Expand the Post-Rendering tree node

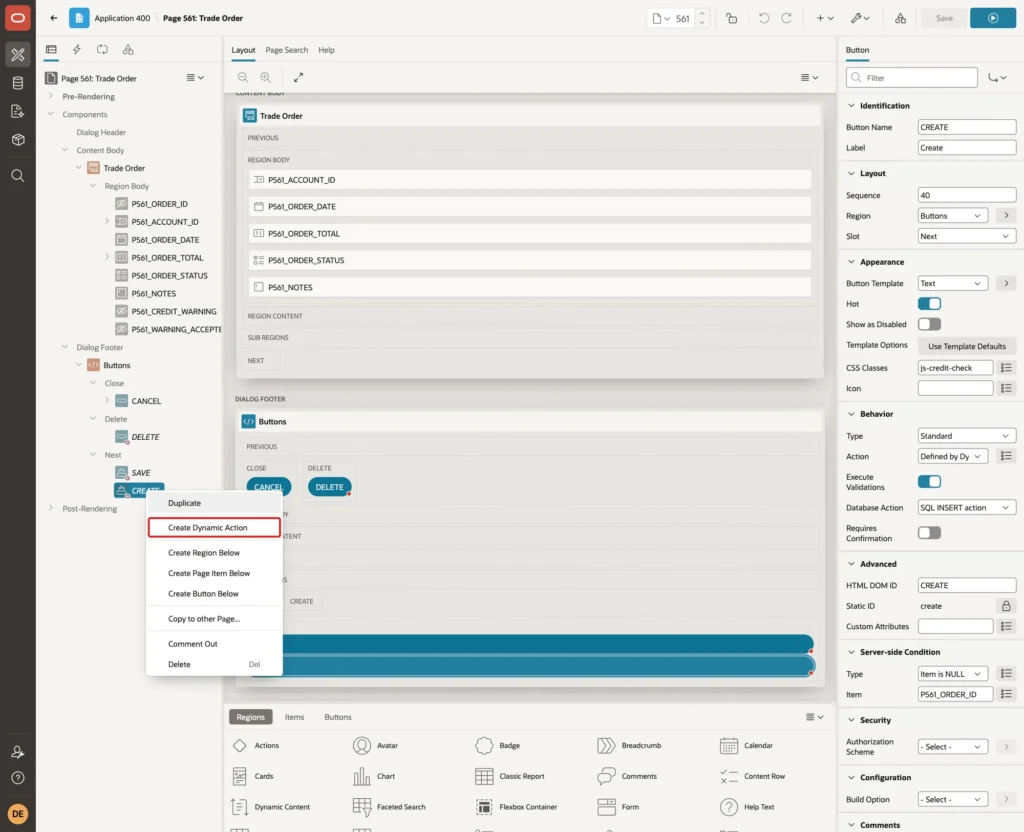[x=51, y=508]
